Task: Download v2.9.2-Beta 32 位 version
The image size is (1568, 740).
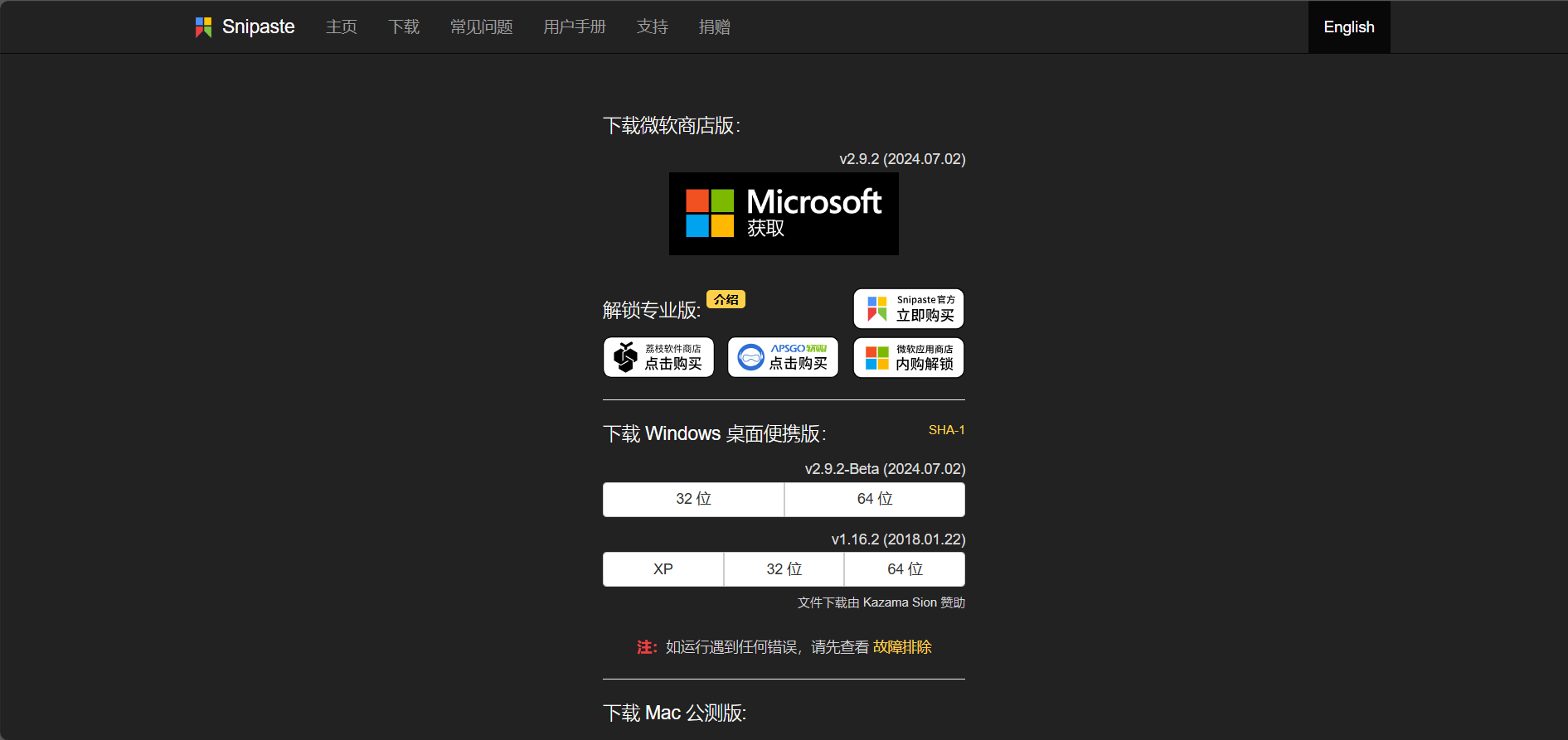Action: [693, 500]
